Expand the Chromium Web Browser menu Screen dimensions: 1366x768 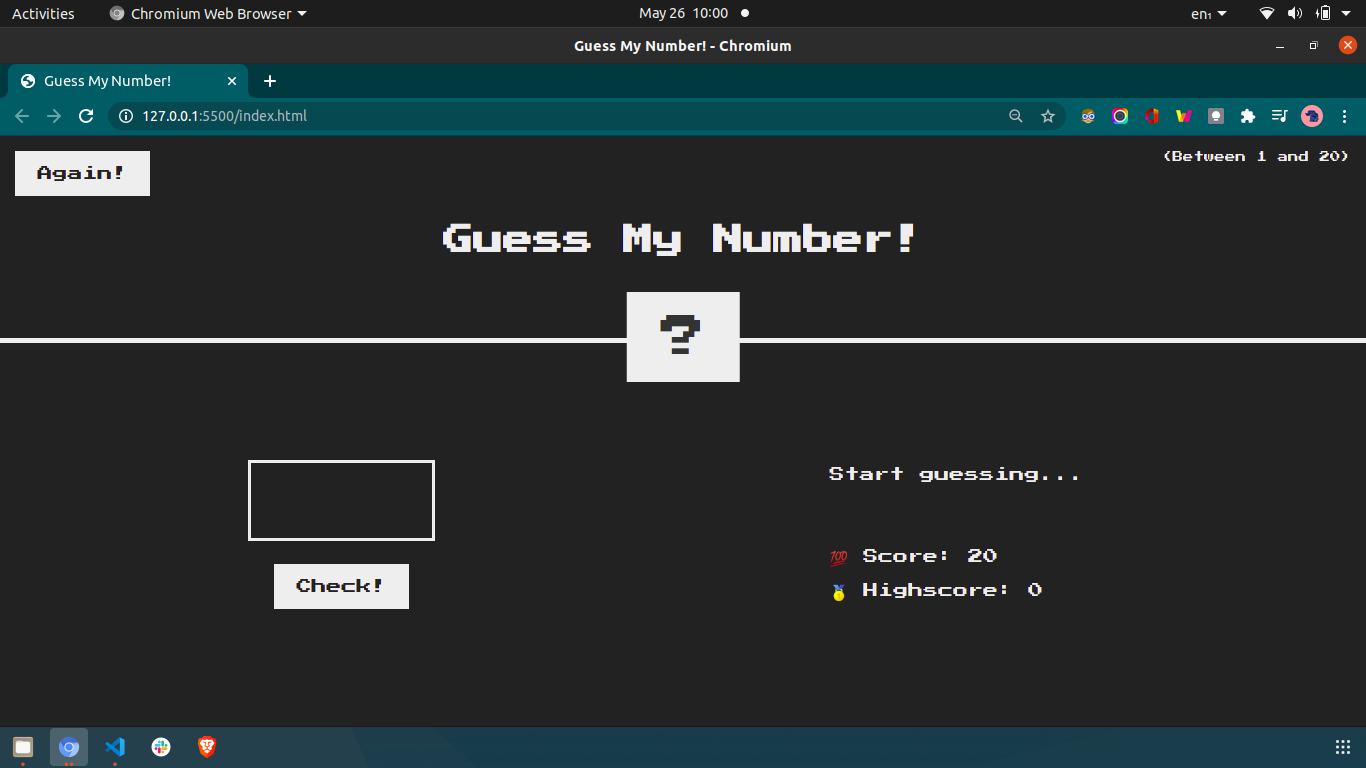(x=207, y=13)
